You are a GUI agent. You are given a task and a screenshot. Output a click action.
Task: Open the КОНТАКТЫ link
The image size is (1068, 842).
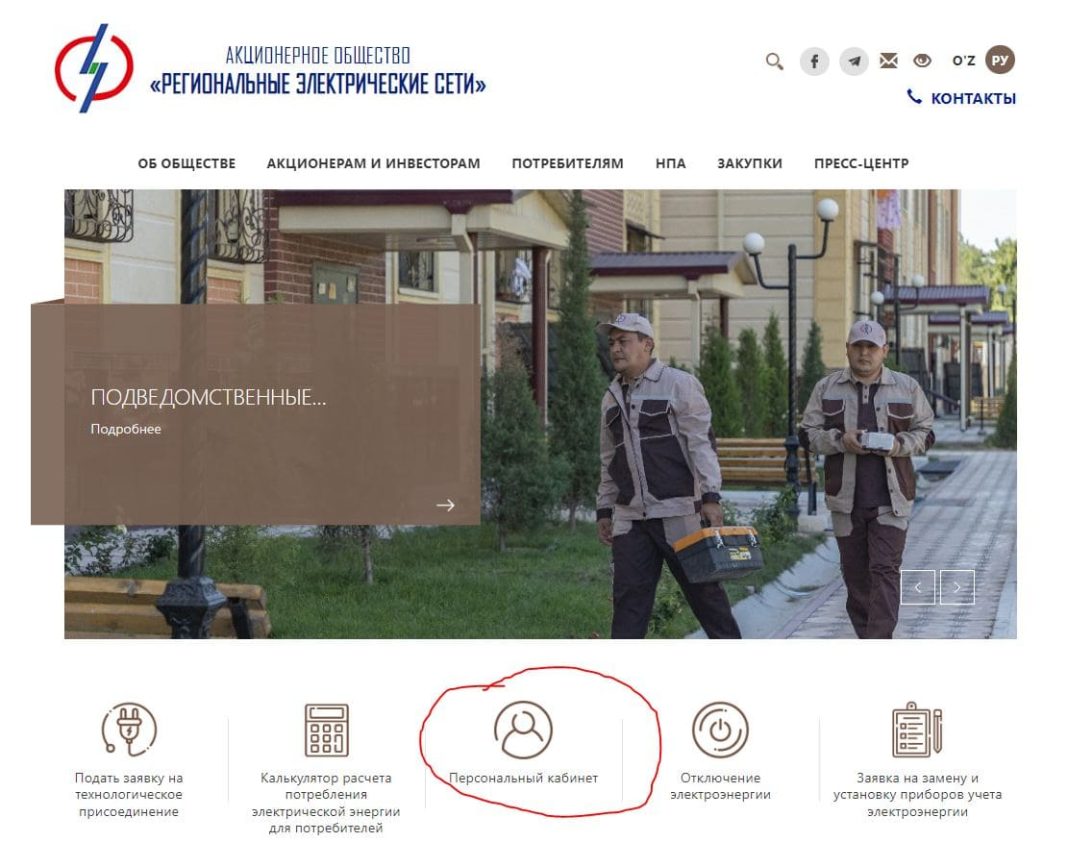962,98
